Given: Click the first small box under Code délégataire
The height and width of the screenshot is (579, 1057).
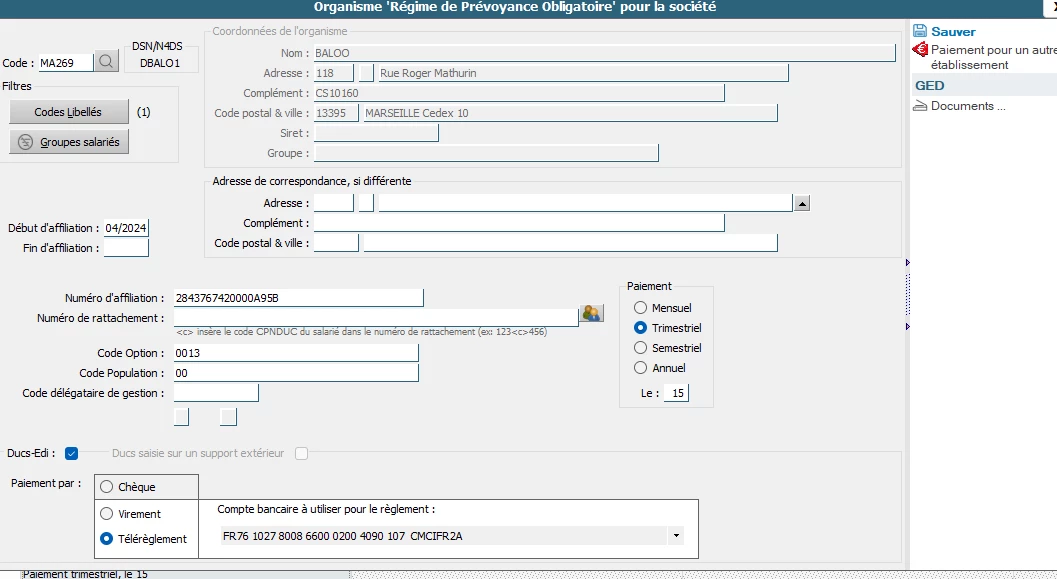Looking at the screenshot, I should pyautogui.click(x=181, y=417).
